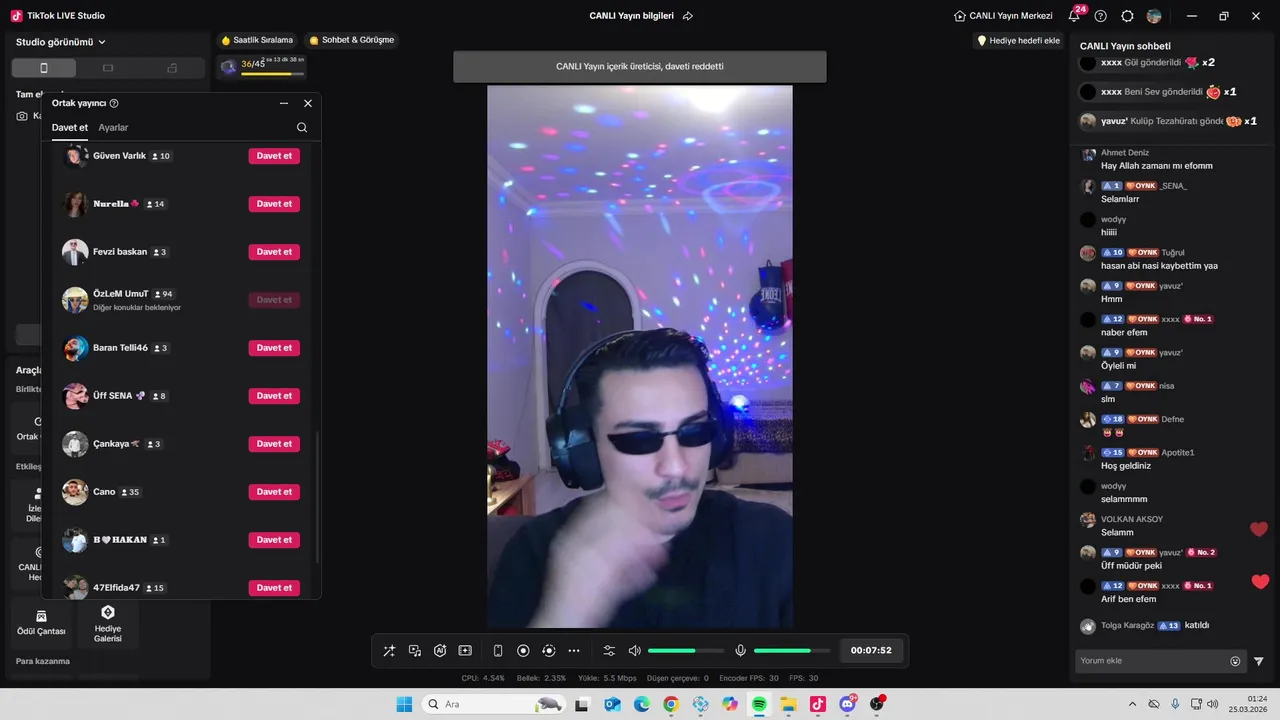Click Hediye hedefi ekle button
Viewport: 1280px width, 720px height.
pyautogui.click(x=1018, y=41)
